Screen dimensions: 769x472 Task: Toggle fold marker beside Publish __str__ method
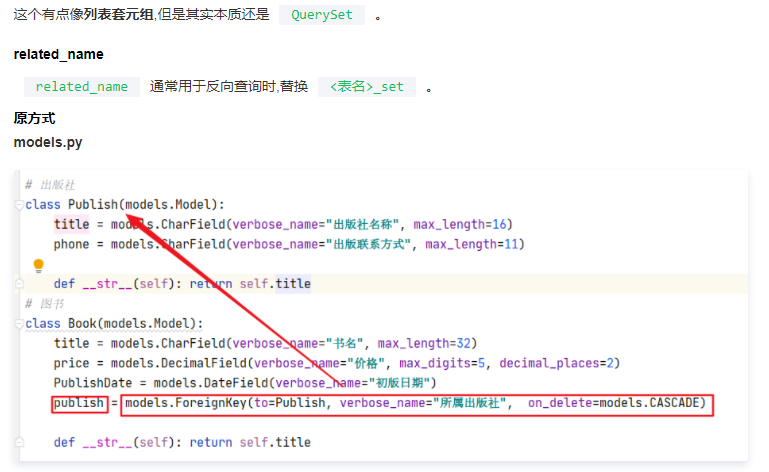point(19,284)
